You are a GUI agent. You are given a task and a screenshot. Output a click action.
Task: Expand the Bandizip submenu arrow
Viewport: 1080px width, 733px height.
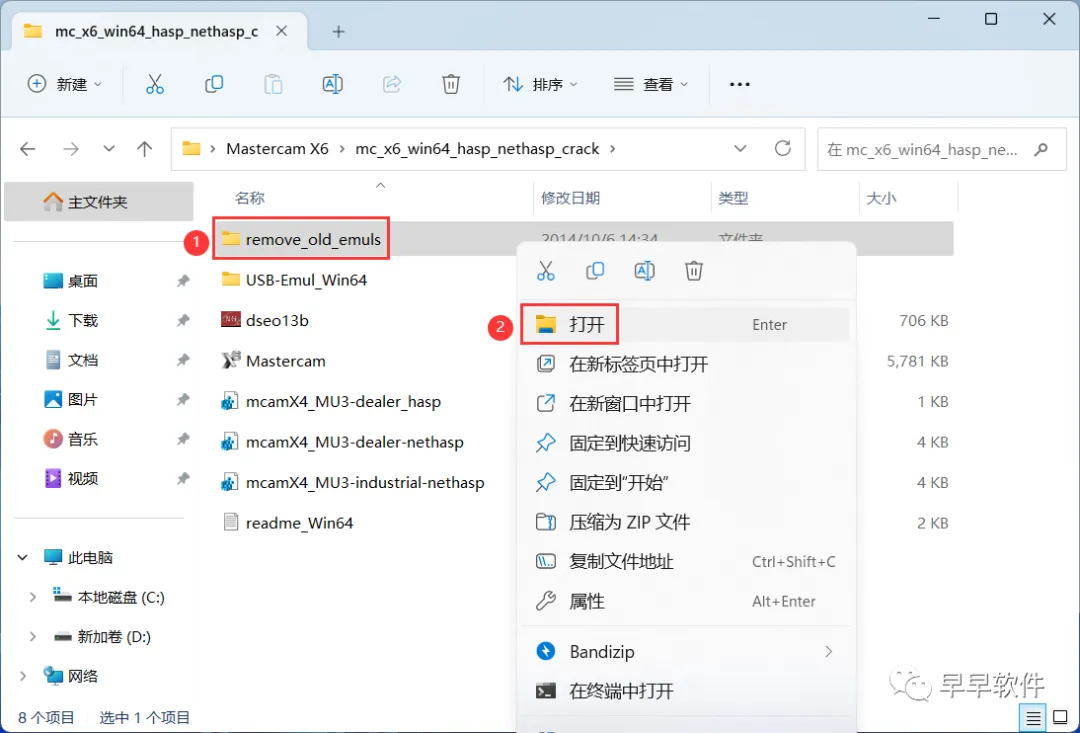click(x=829, y=651)
